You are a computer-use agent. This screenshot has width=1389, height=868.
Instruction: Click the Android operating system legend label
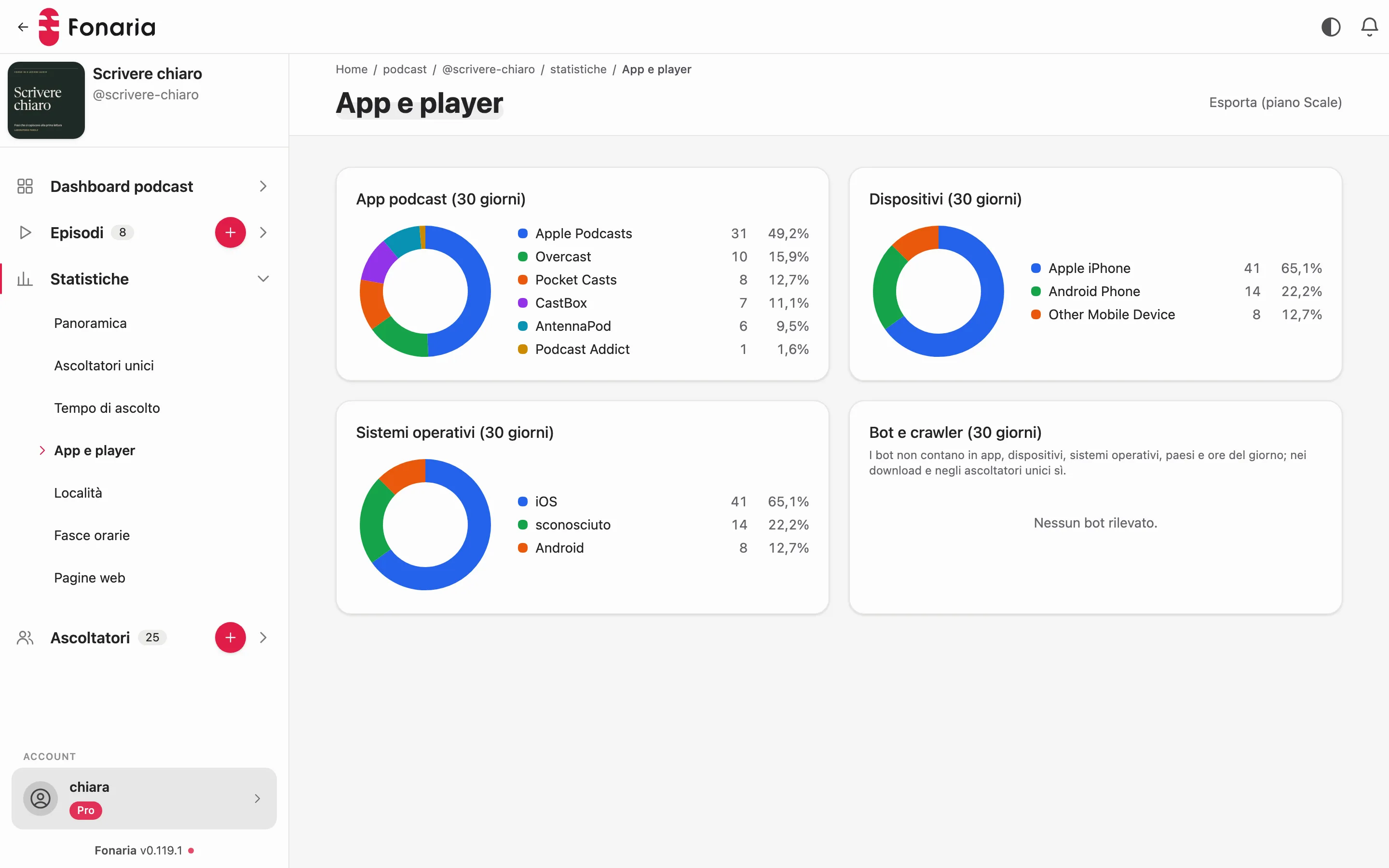[559, 548]
